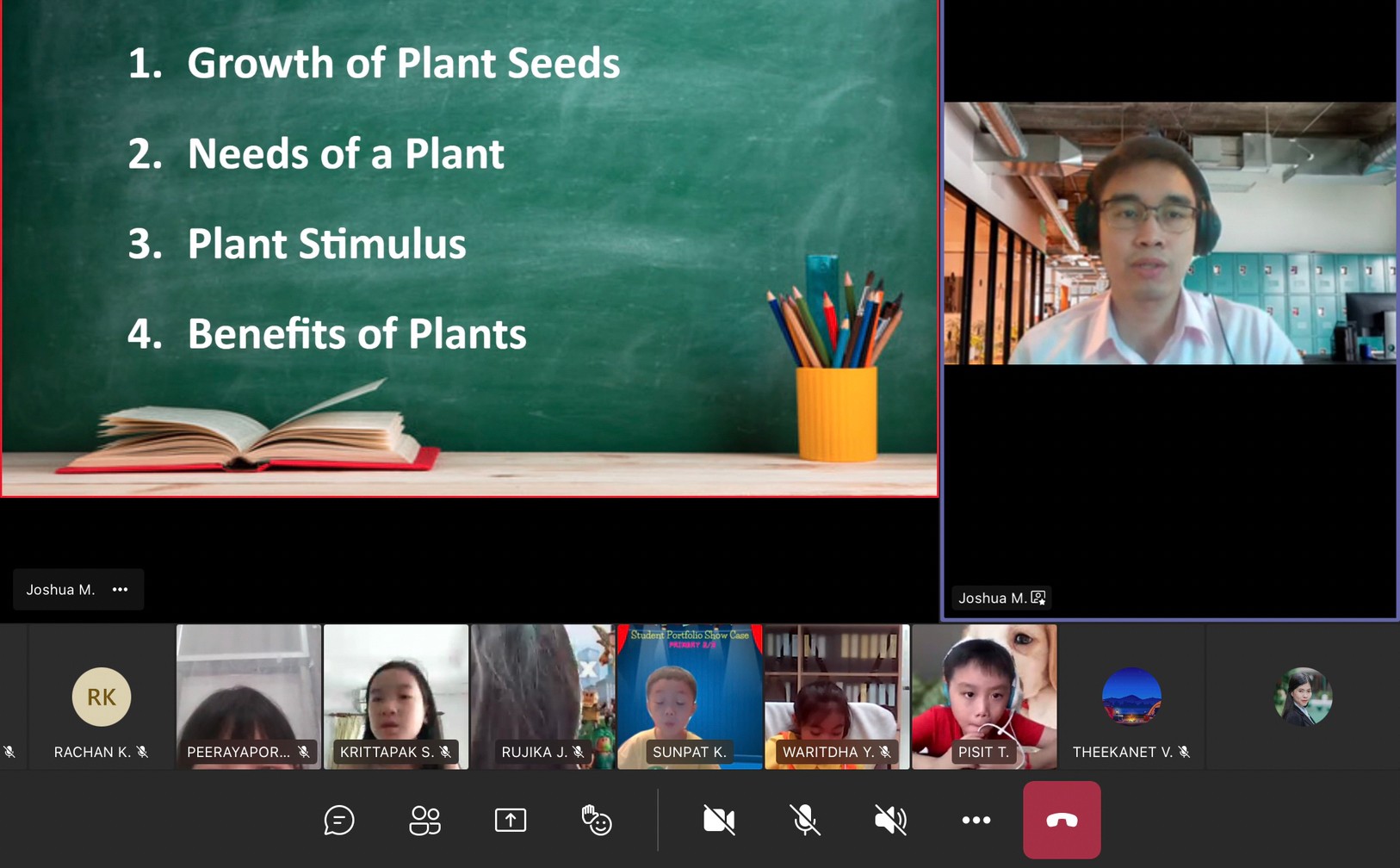Image resolution: width=1400 pixels, height=868 pixels.
Task: Open the meeting chat panel
Action: (339, 820)
